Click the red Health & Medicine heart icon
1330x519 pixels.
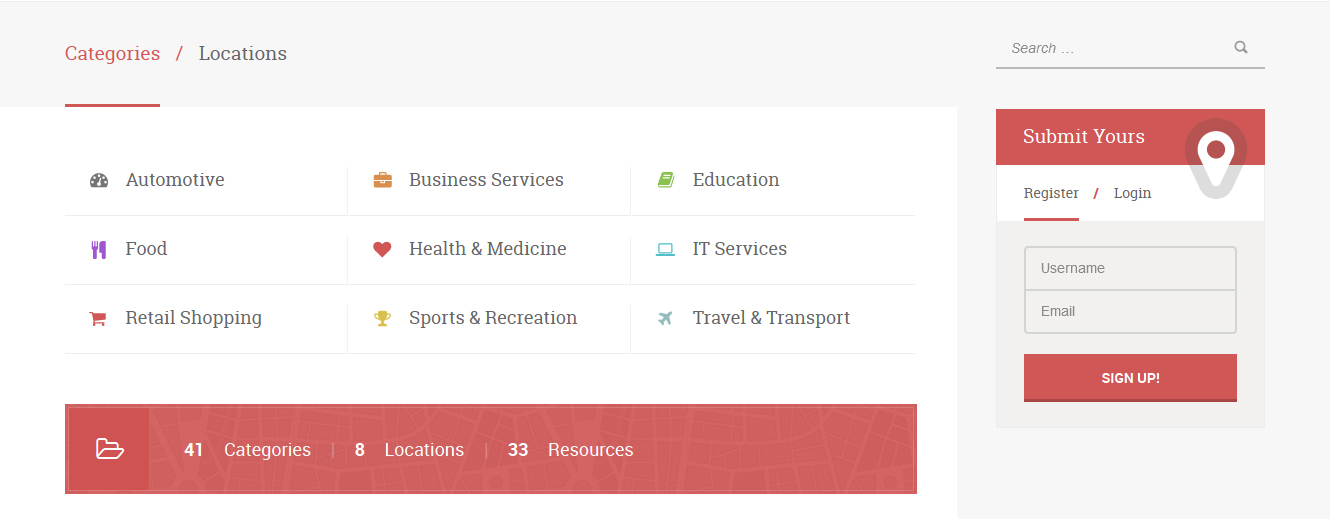pyautogui.click(x=382, y=250)
